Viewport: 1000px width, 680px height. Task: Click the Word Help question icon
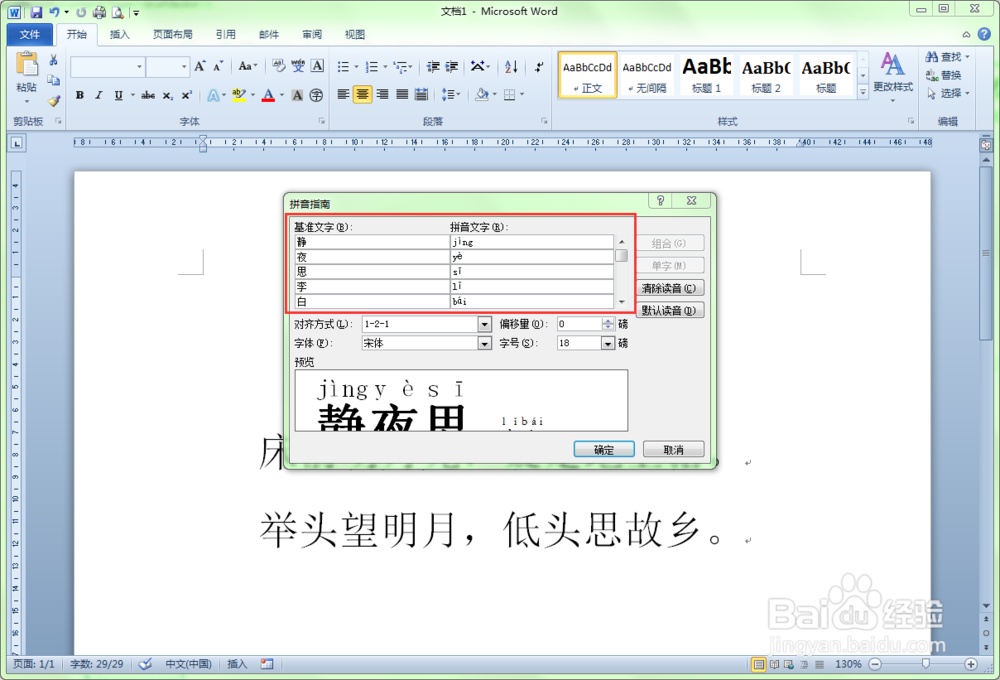[x=984, y=34]
